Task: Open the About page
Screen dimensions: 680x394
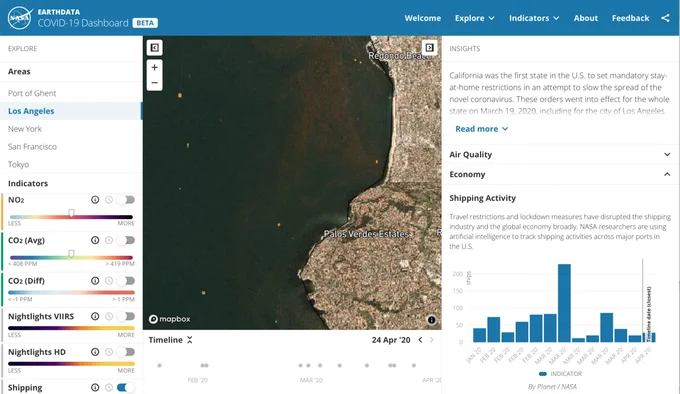Action: pos(585,18)
